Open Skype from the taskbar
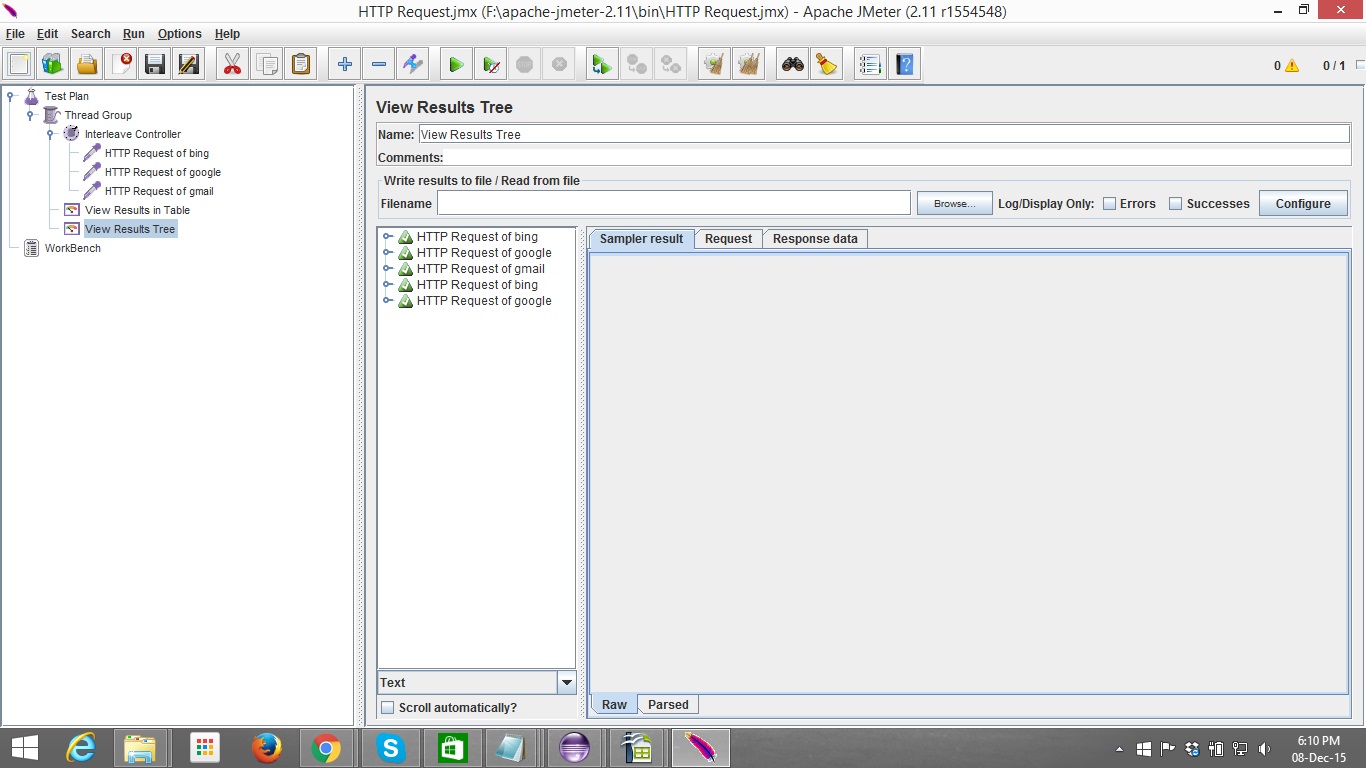1366x768 pixels. pyautogui.click(x=390, y=748)
